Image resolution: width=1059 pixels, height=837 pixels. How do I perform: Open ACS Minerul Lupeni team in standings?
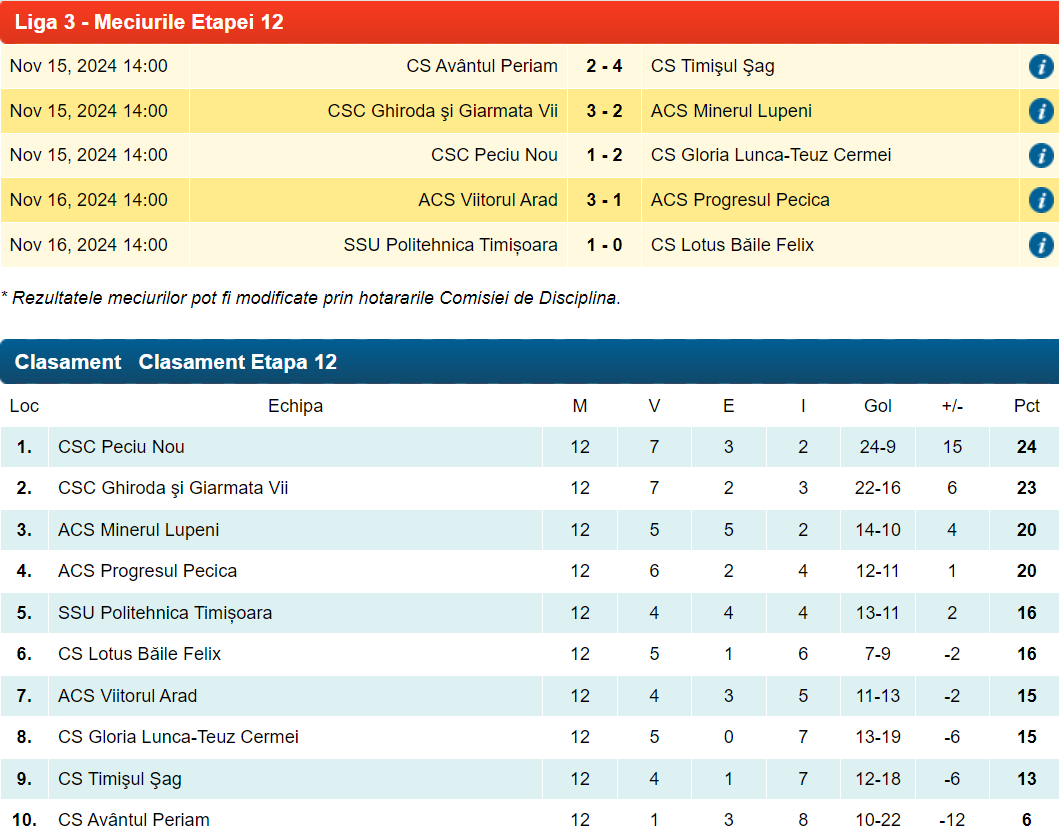pyautogui.click(x=138, y=530)
